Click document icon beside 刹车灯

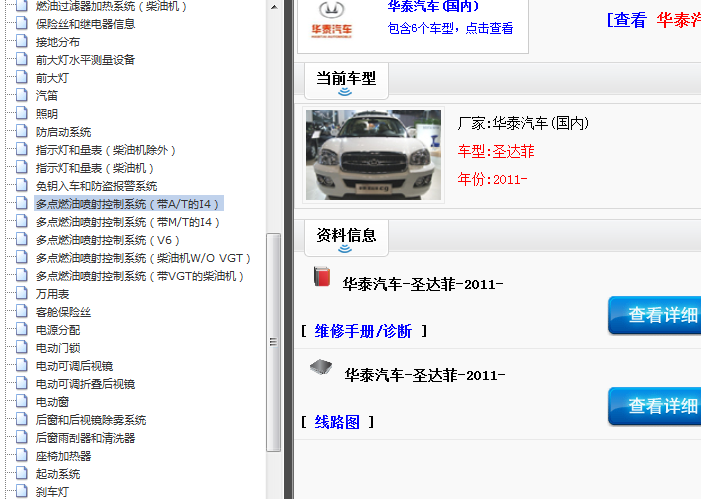pyautogui.click(x=21, y=491)
